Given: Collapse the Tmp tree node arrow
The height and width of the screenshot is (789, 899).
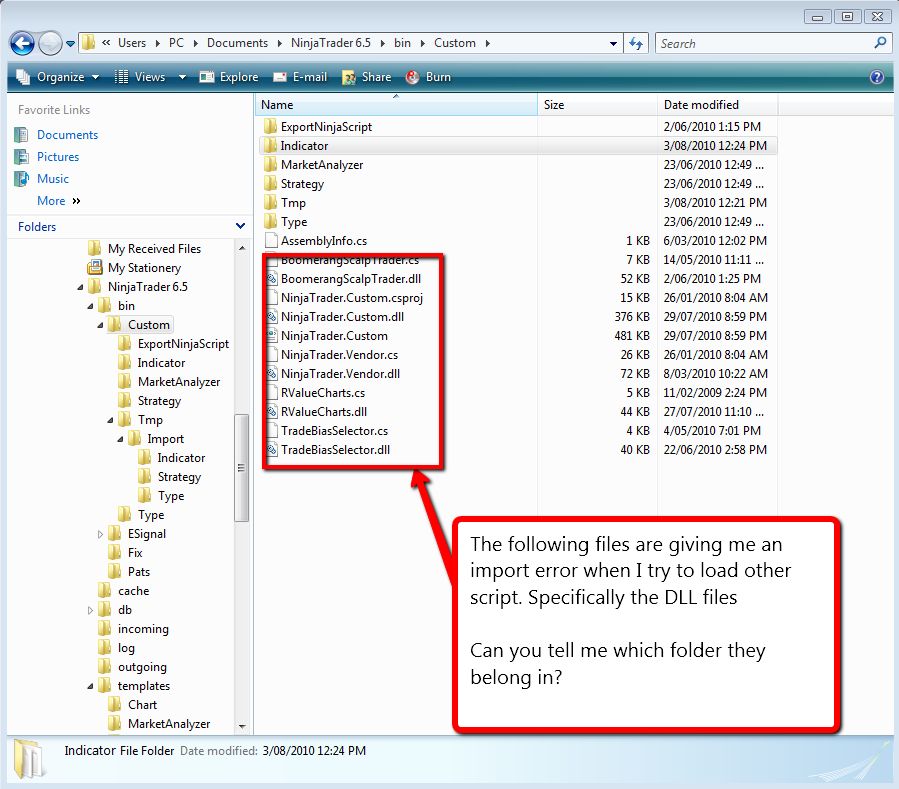Looking at the screenshot, I should click(111, 420).
